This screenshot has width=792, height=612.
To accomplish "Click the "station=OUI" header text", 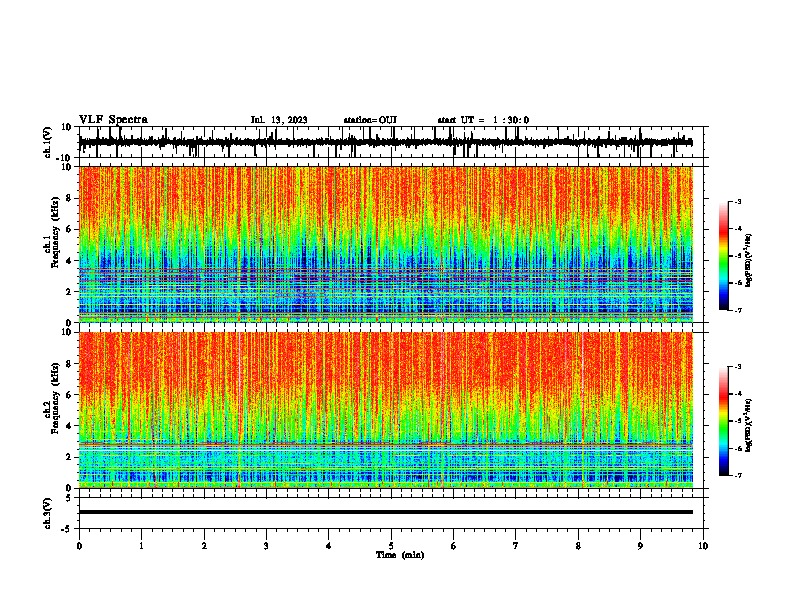I will pyautogui.click(x=370, y=120).
